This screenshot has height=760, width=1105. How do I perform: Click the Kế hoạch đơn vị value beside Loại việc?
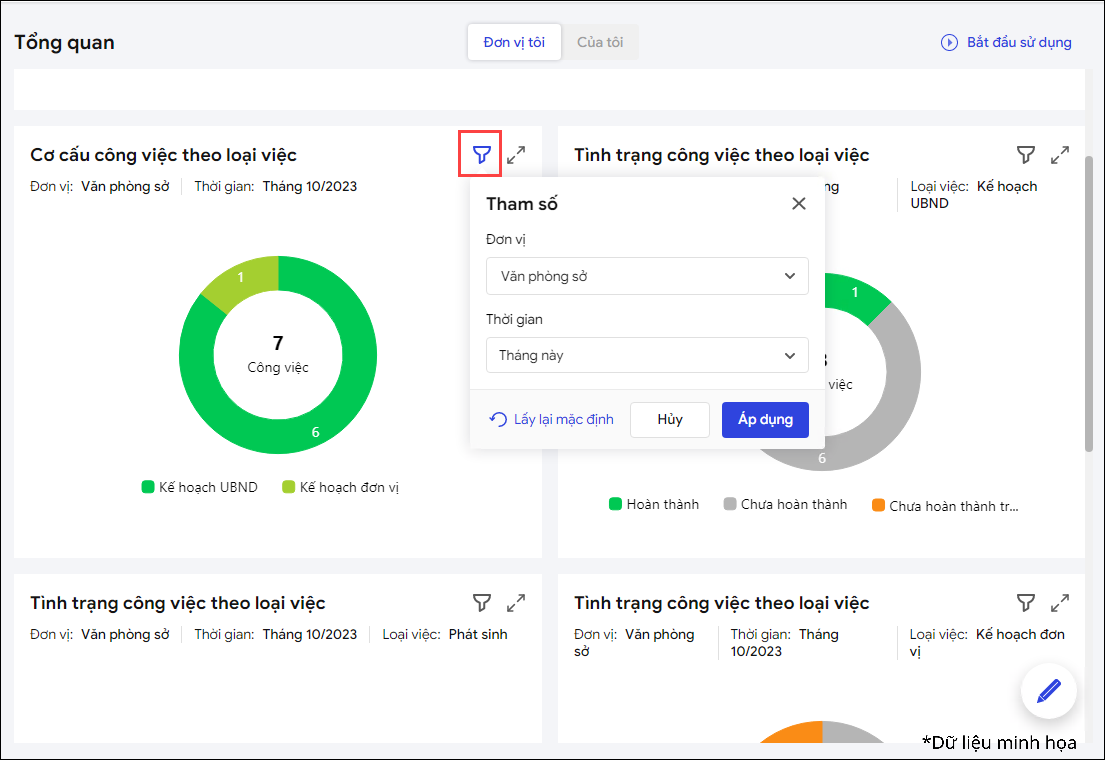point(987,642)
